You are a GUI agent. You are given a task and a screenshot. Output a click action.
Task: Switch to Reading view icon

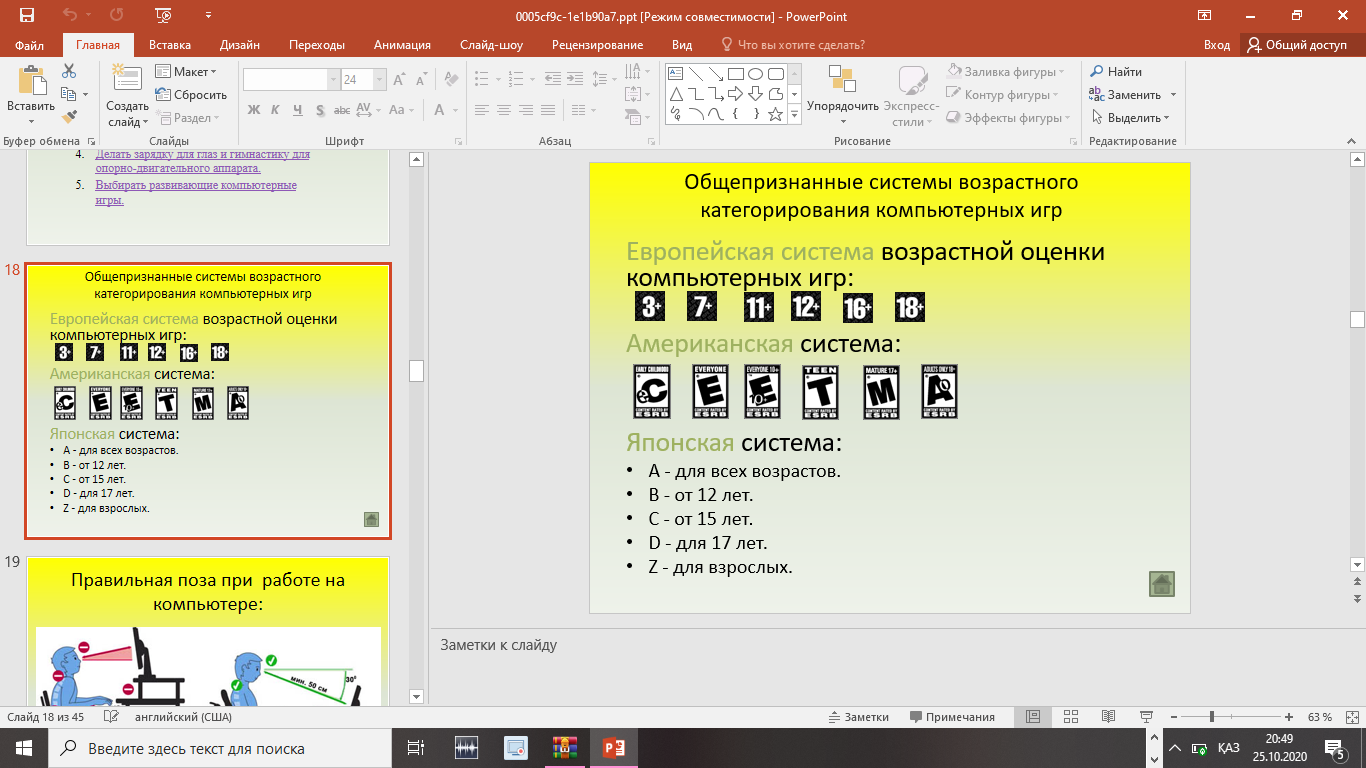pyautogui.click(x=1108, y=717)
